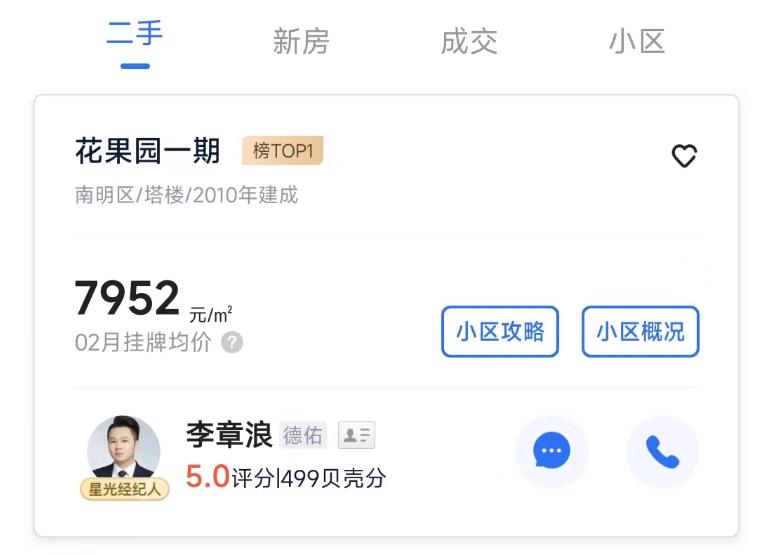Select the 7952 listing price
The image size is (771, 555).
[x=127, y=297]
